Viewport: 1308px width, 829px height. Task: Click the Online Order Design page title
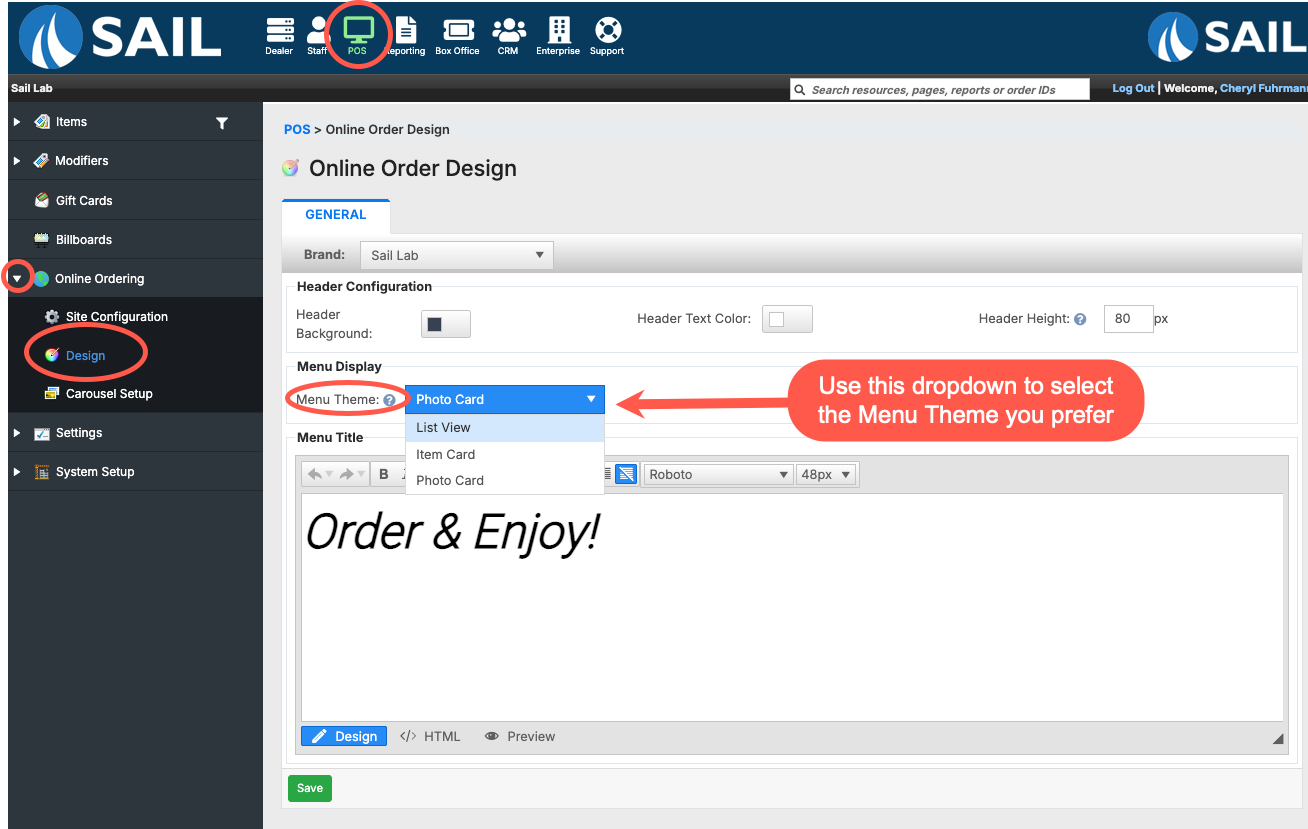[x=413, y=168]
